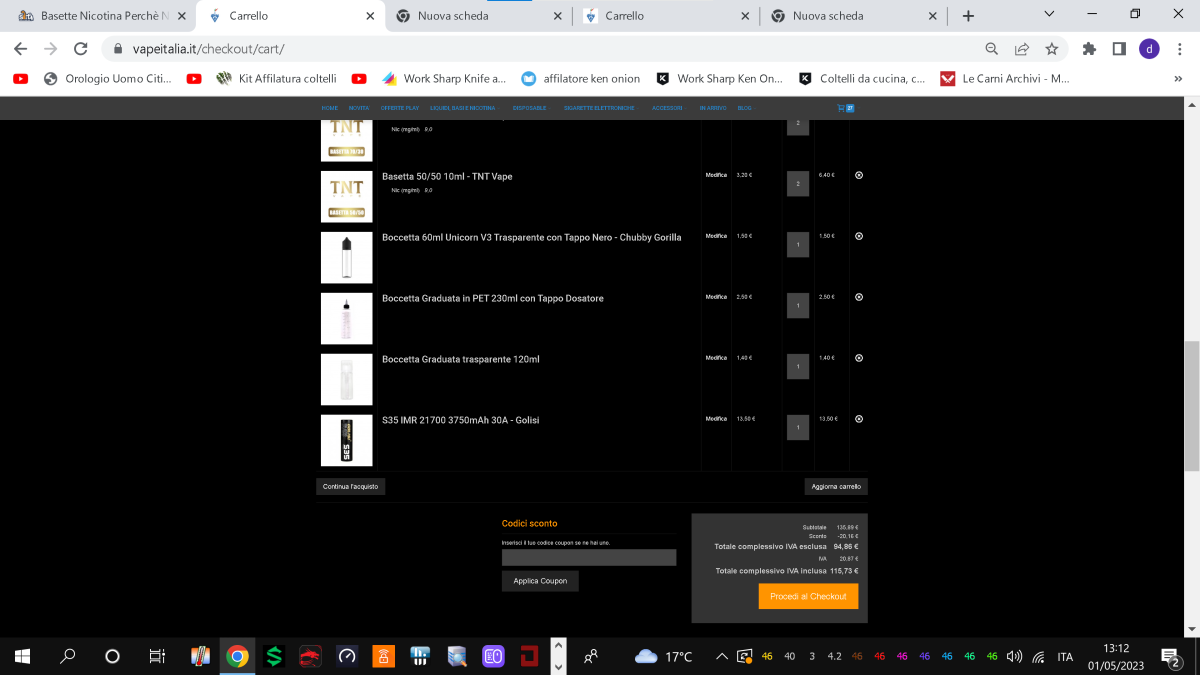Screen dimensions: 1200x675
Task: Open Chrome zoom magnifier icon in address bar
Action: 992,48
